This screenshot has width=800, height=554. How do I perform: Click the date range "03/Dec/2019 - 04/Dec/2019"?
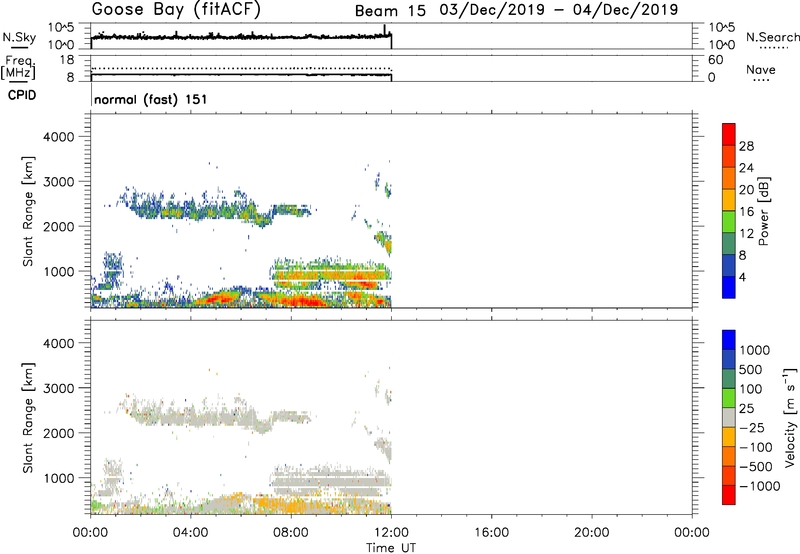559,10
